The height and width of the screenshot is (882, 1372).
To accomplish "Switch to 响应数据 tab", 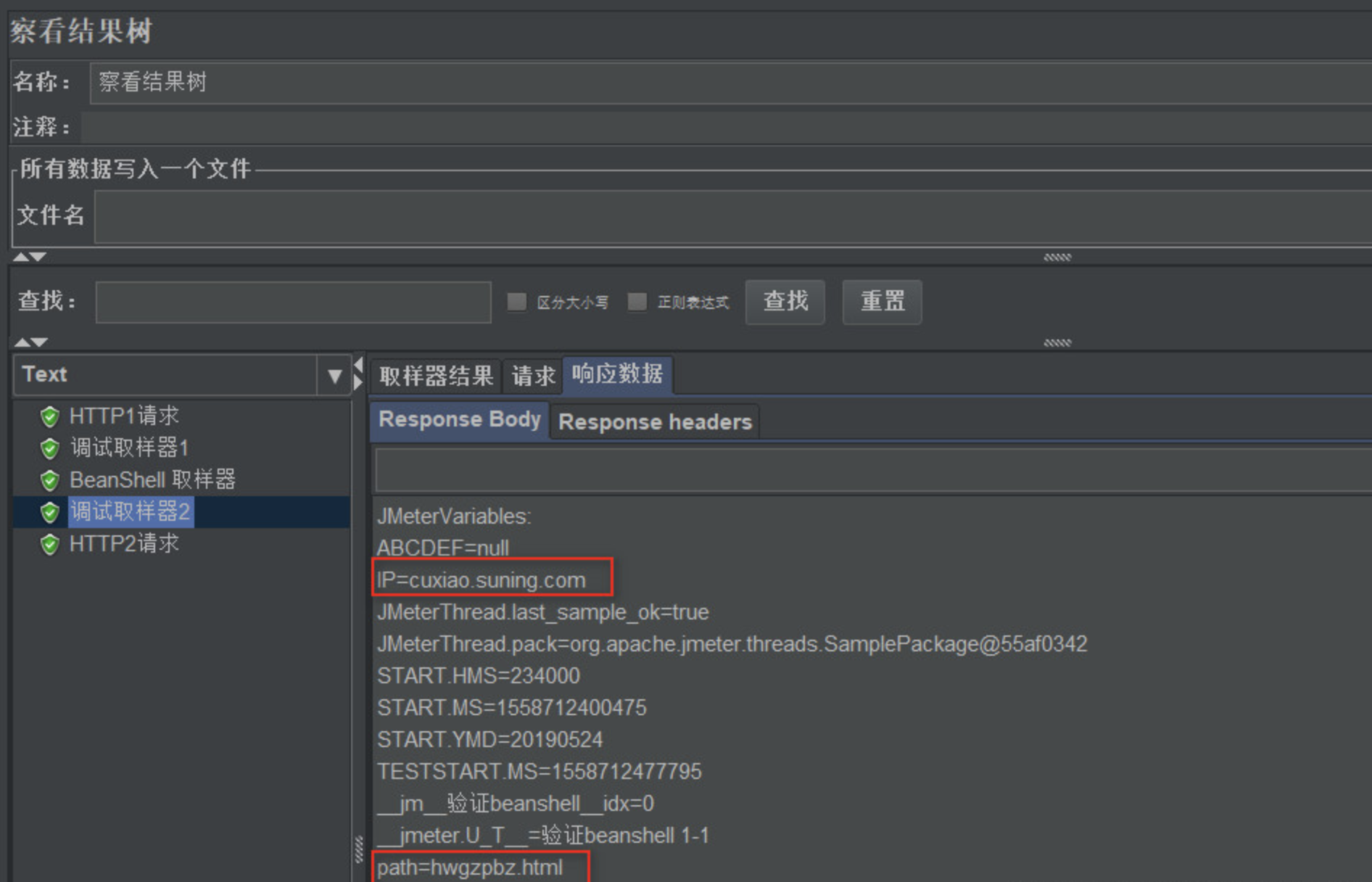I will (x=617, y=374).
